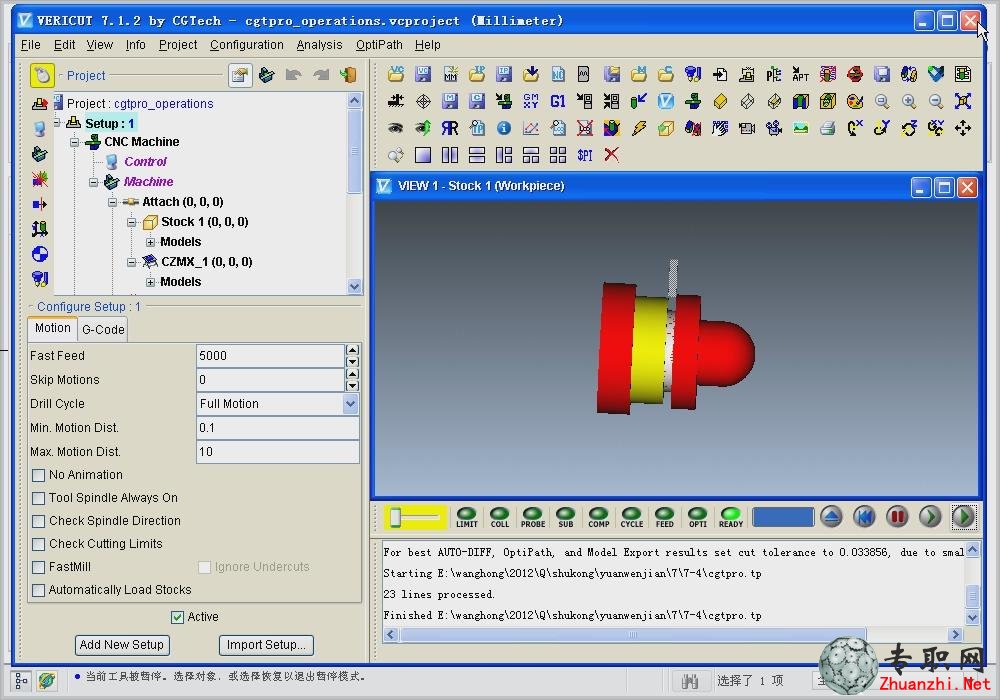Click the MM units toolbar icon
Screen dimensions: 1000x700
point(450,75)
